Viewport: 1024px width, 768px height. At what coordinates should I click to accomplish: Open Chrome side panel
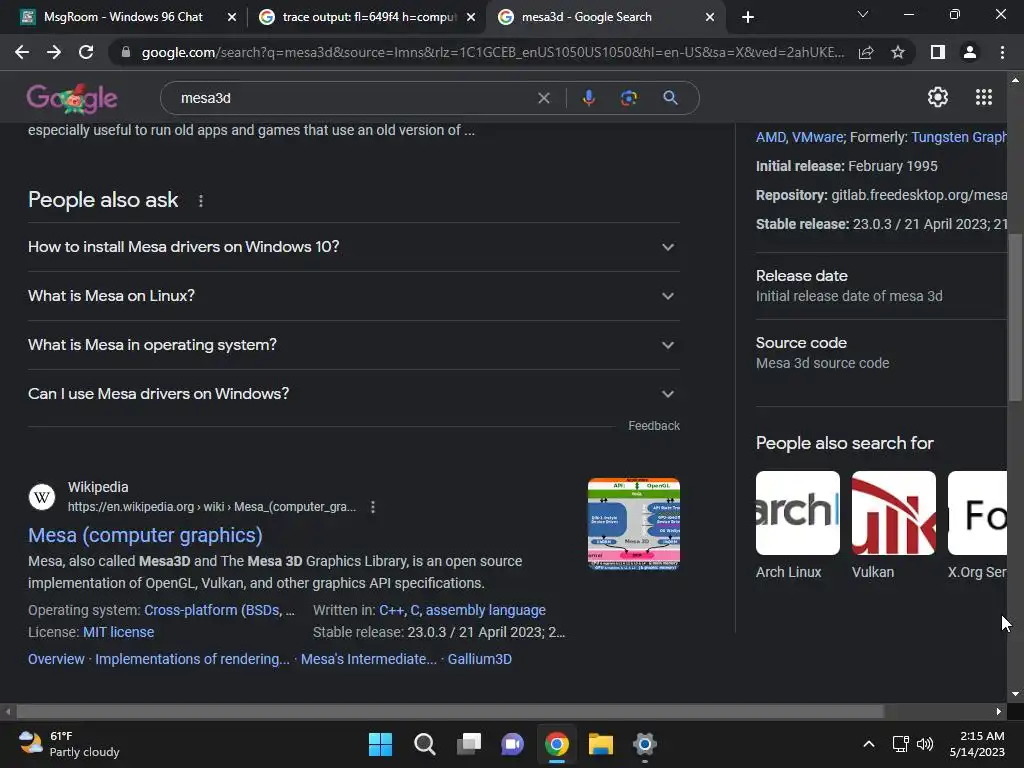[x=938, y=52]
